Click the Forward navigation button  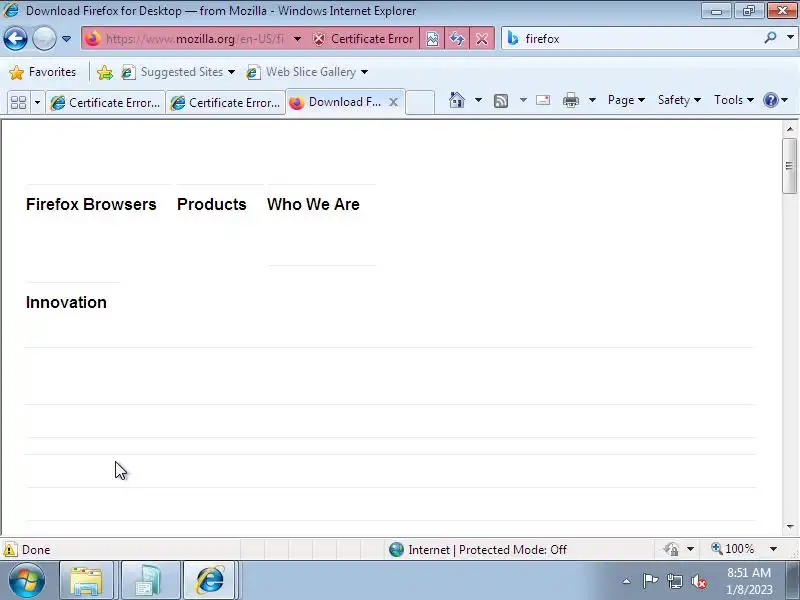click(x=44, y=38)
